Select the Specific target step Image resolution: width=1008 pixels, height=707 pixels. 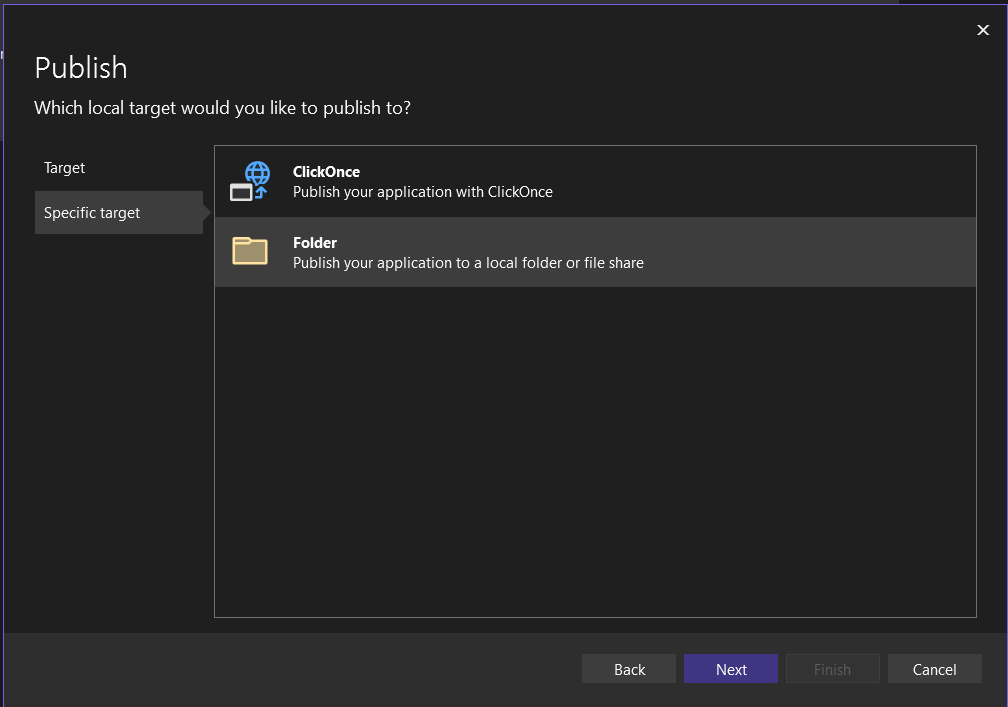click(x=119, y=213)
